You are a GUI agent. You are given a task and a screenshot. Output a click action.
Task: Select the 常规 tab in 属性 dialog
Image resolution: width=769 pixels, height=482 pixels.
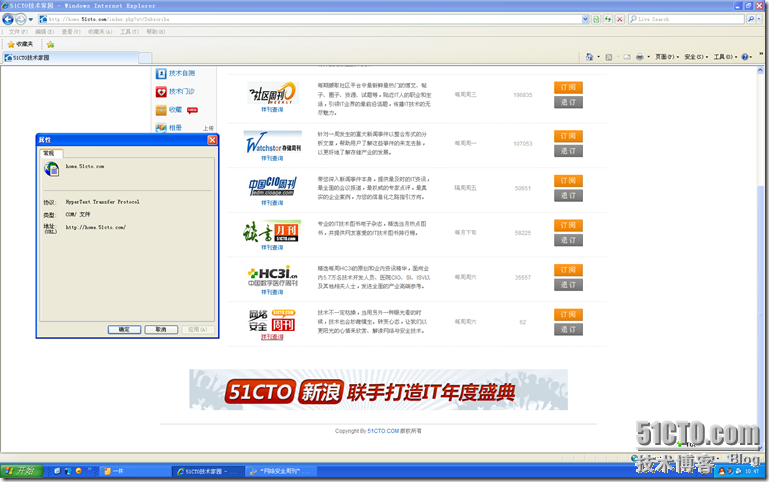(x=50, y=153)
